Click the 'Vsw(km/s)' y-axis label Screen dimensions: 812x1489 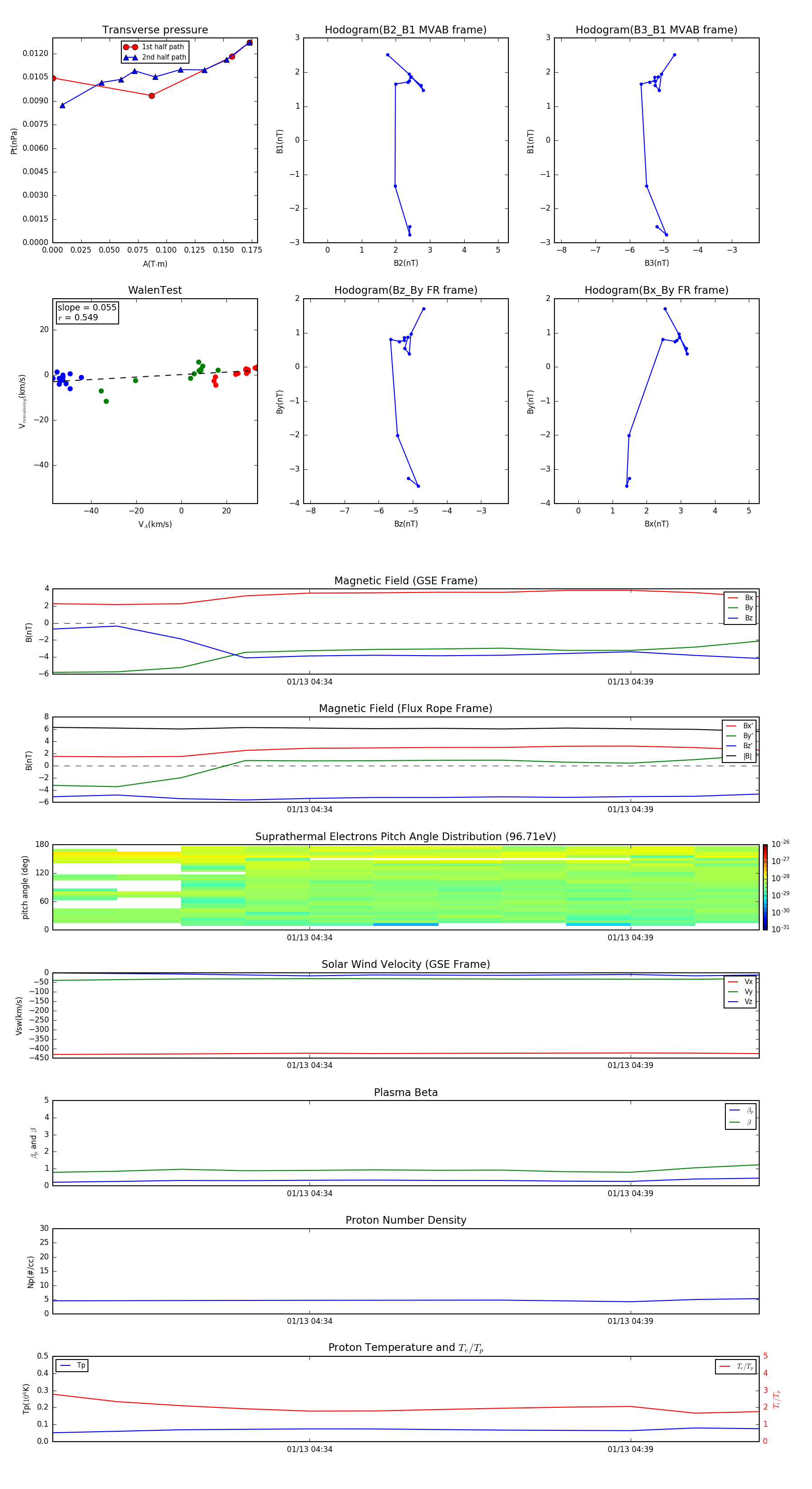19,1016
